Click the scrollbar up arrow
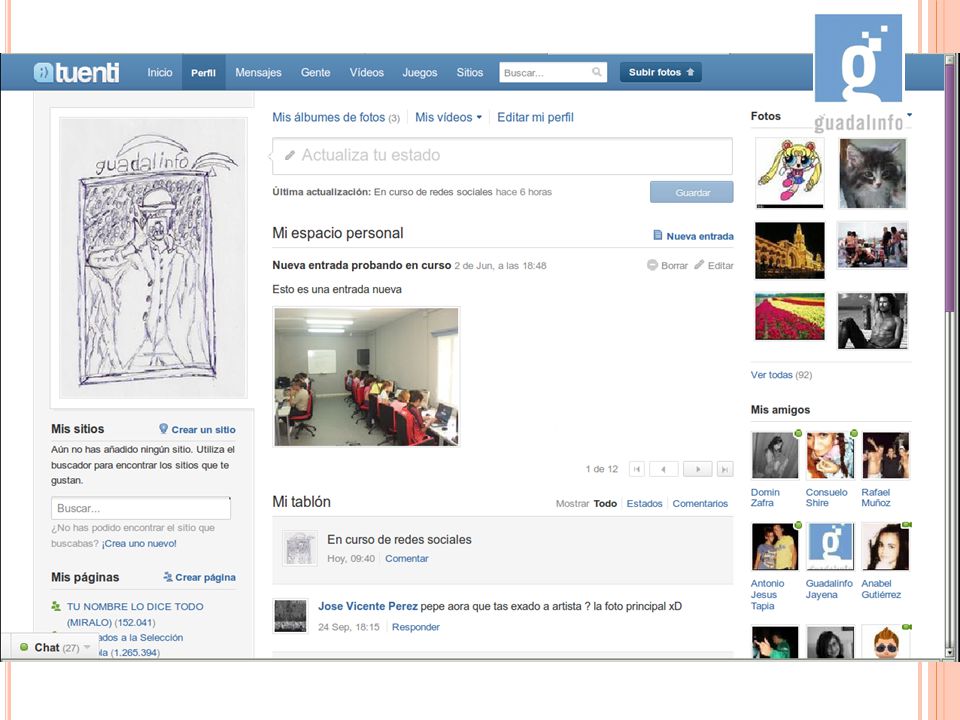960x720 pixels. (950, 60)
